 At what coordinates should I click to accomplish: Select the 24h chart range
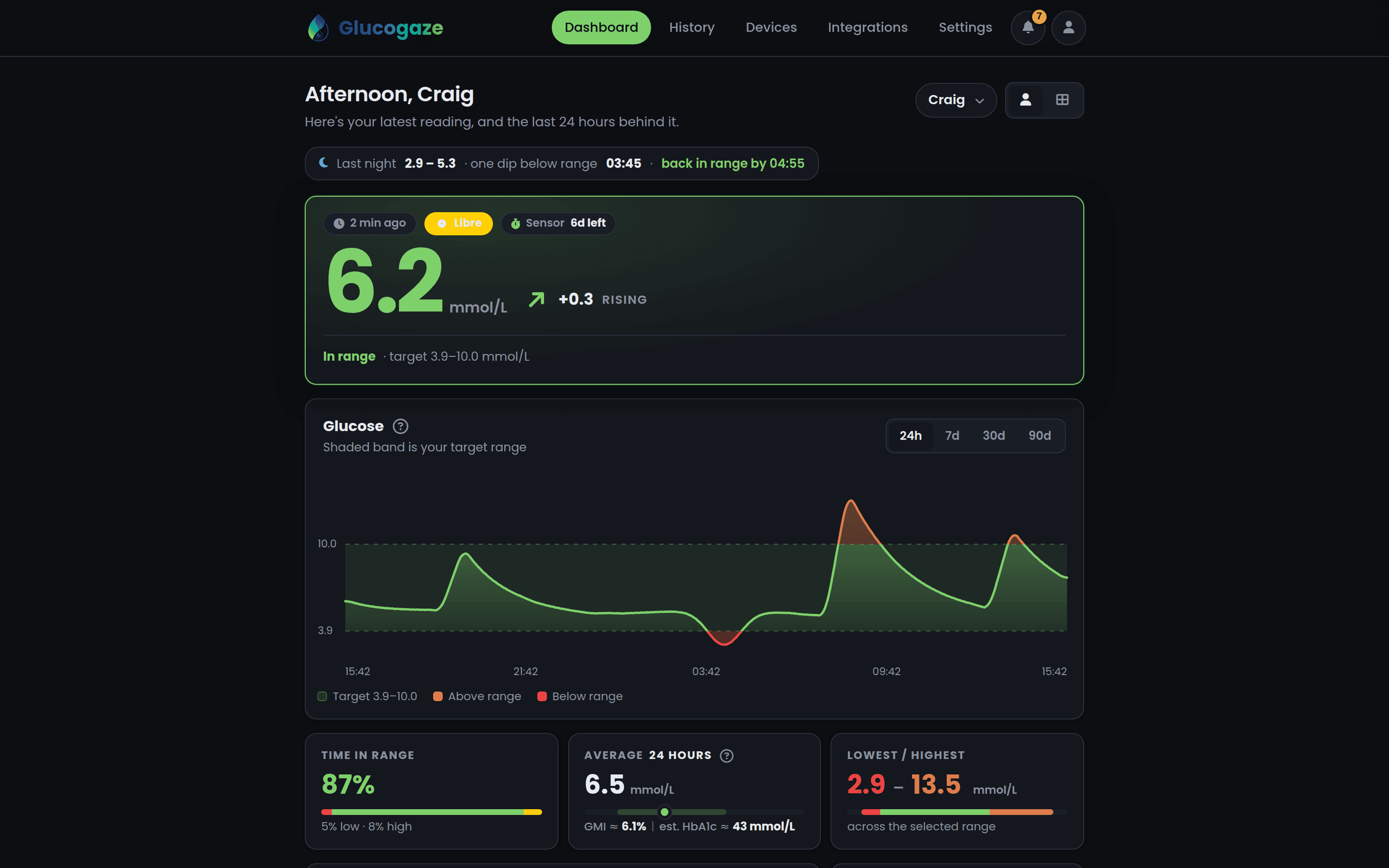[x=910, y=436]
